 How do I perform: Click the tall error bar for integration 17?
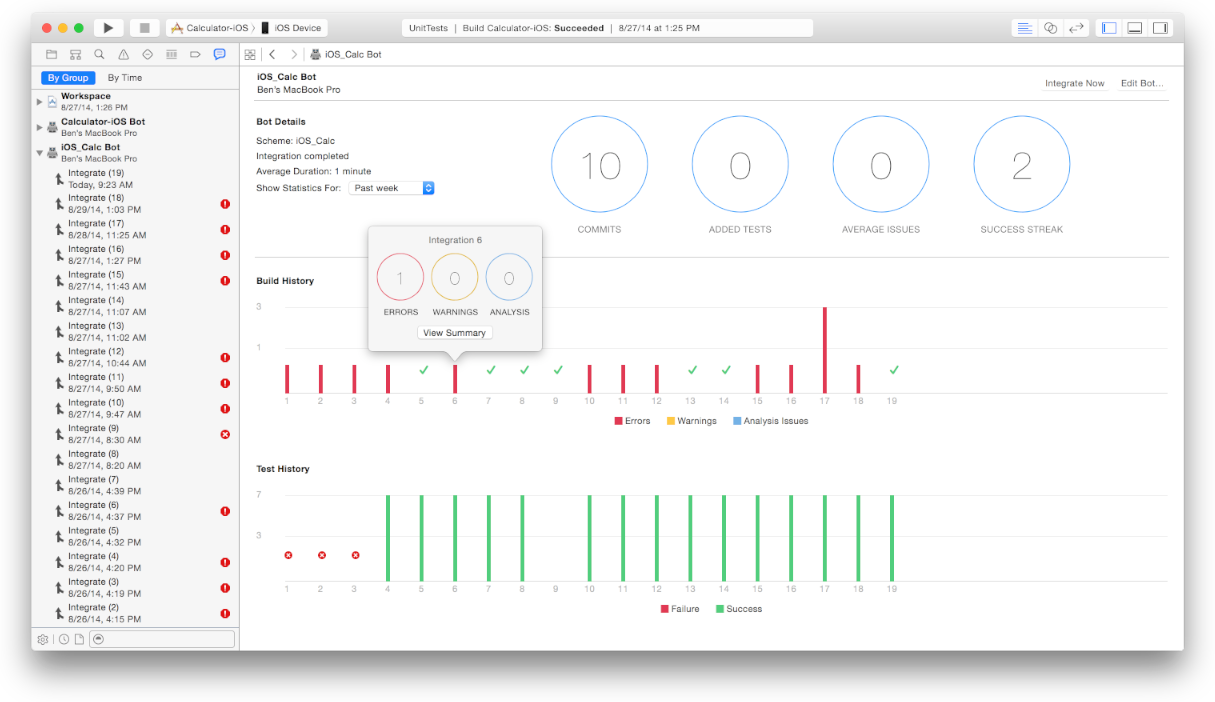tap(825, 349)
